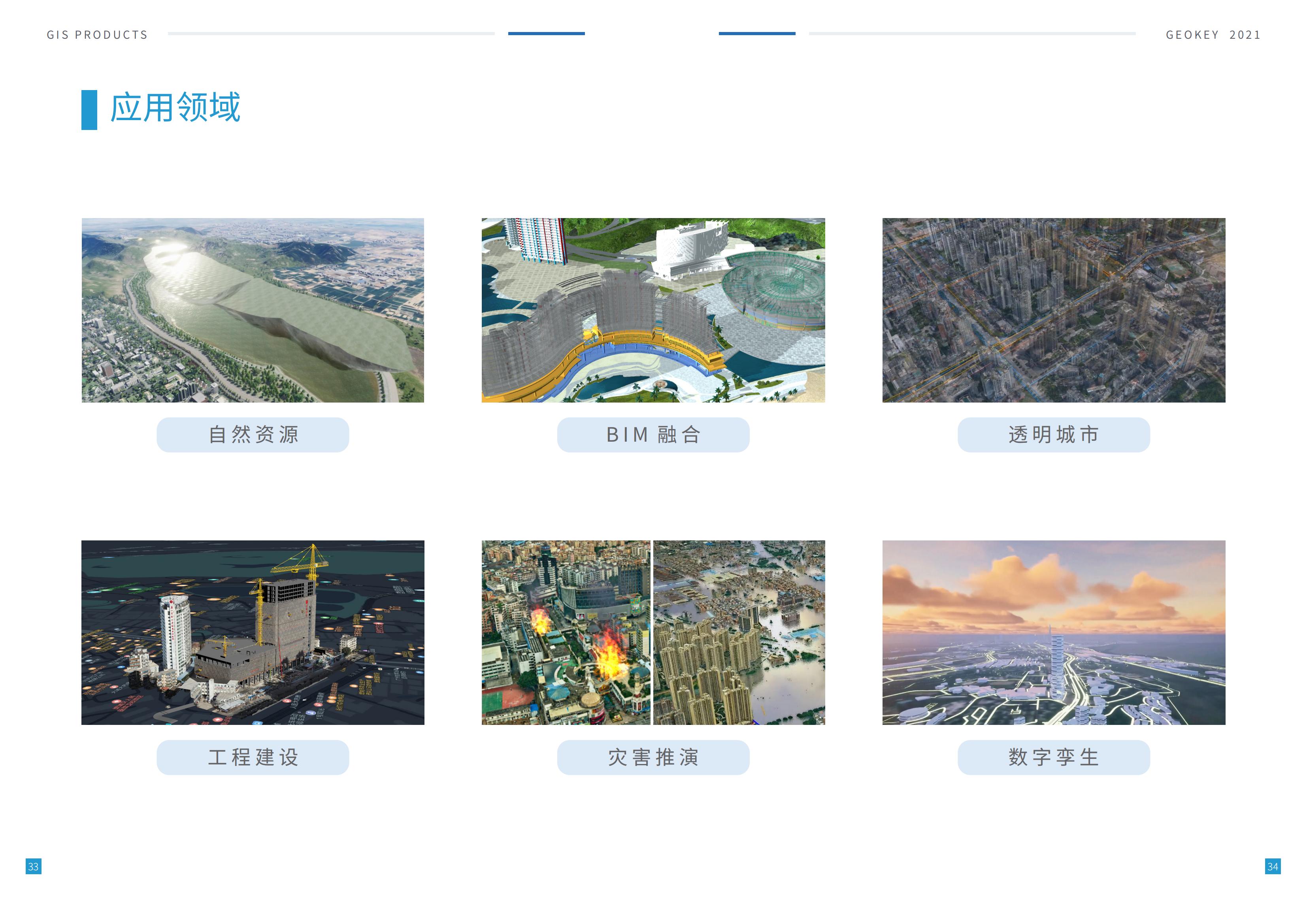Click the 数字孪生 label button
The height and width of the screenshot is (924, 1307).
(x=1054, y=757)
